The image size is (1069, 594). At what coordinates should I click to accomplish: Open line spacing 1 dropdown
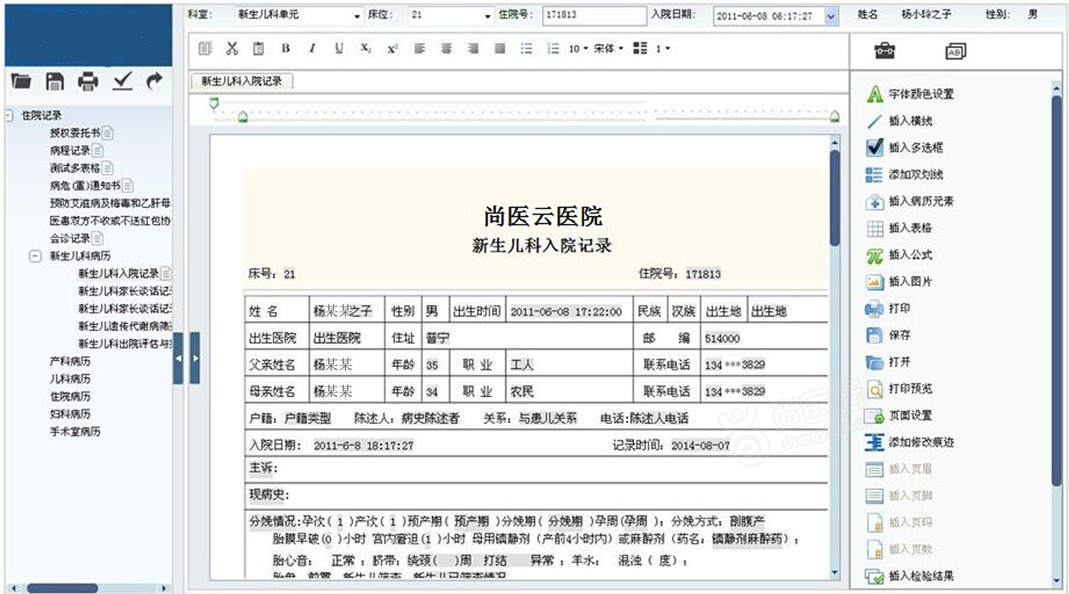pos(663,48)
